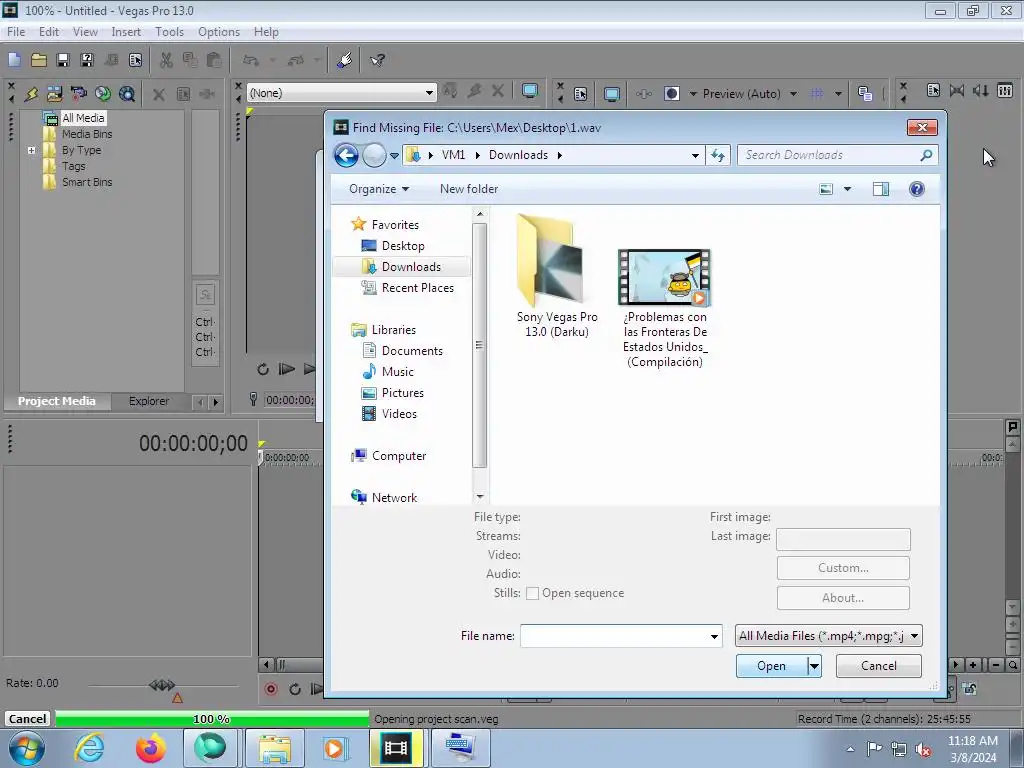Click Firefox icon on the taskbar
Image resolution: width=1024 pixels, height=768 pixels.
point(151,748)
